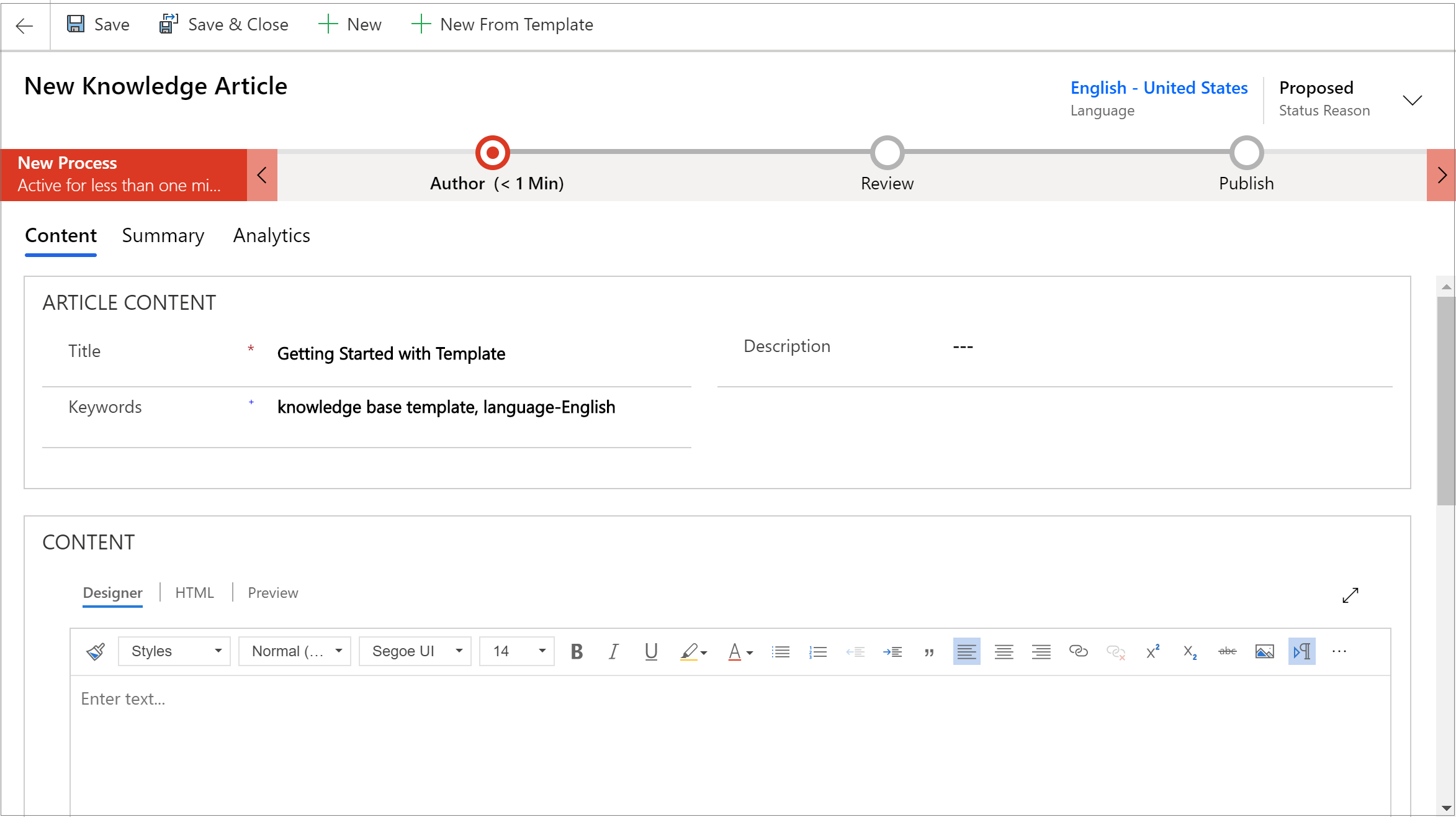Viewport: 1456px width, 817px height.
Task: Switch to the Summary tab
Action: tap(163, 235)
